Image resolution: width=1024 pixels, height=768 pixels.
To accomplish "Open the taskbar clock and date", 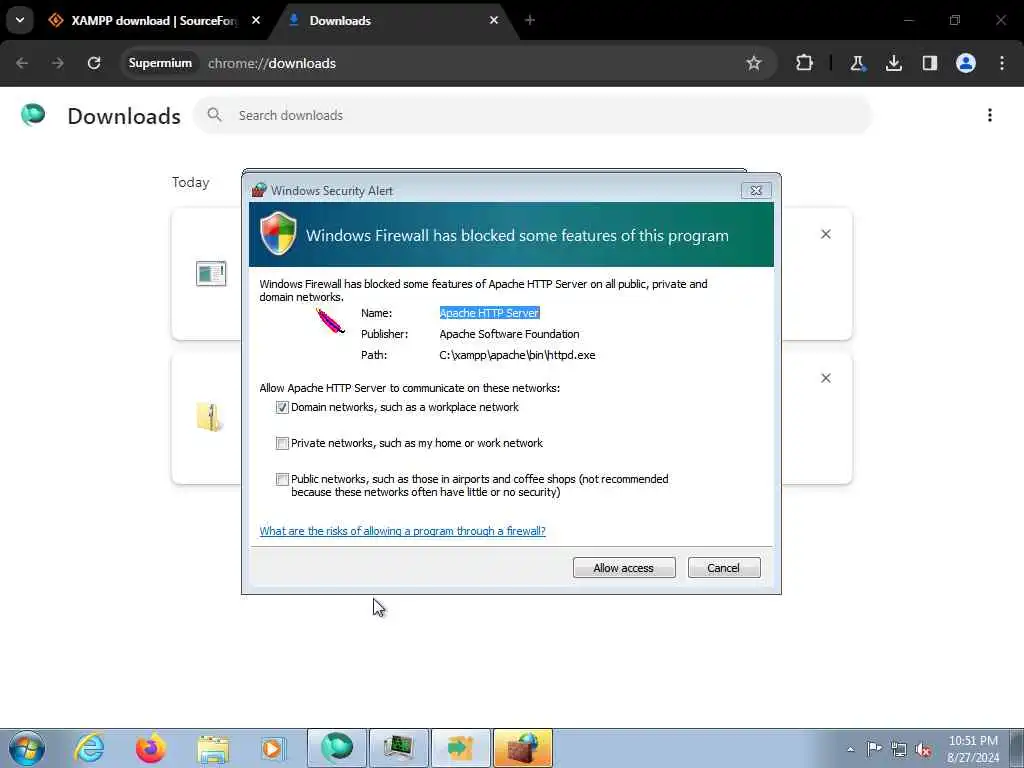I will pyautogui.click(x=973, y=749).
